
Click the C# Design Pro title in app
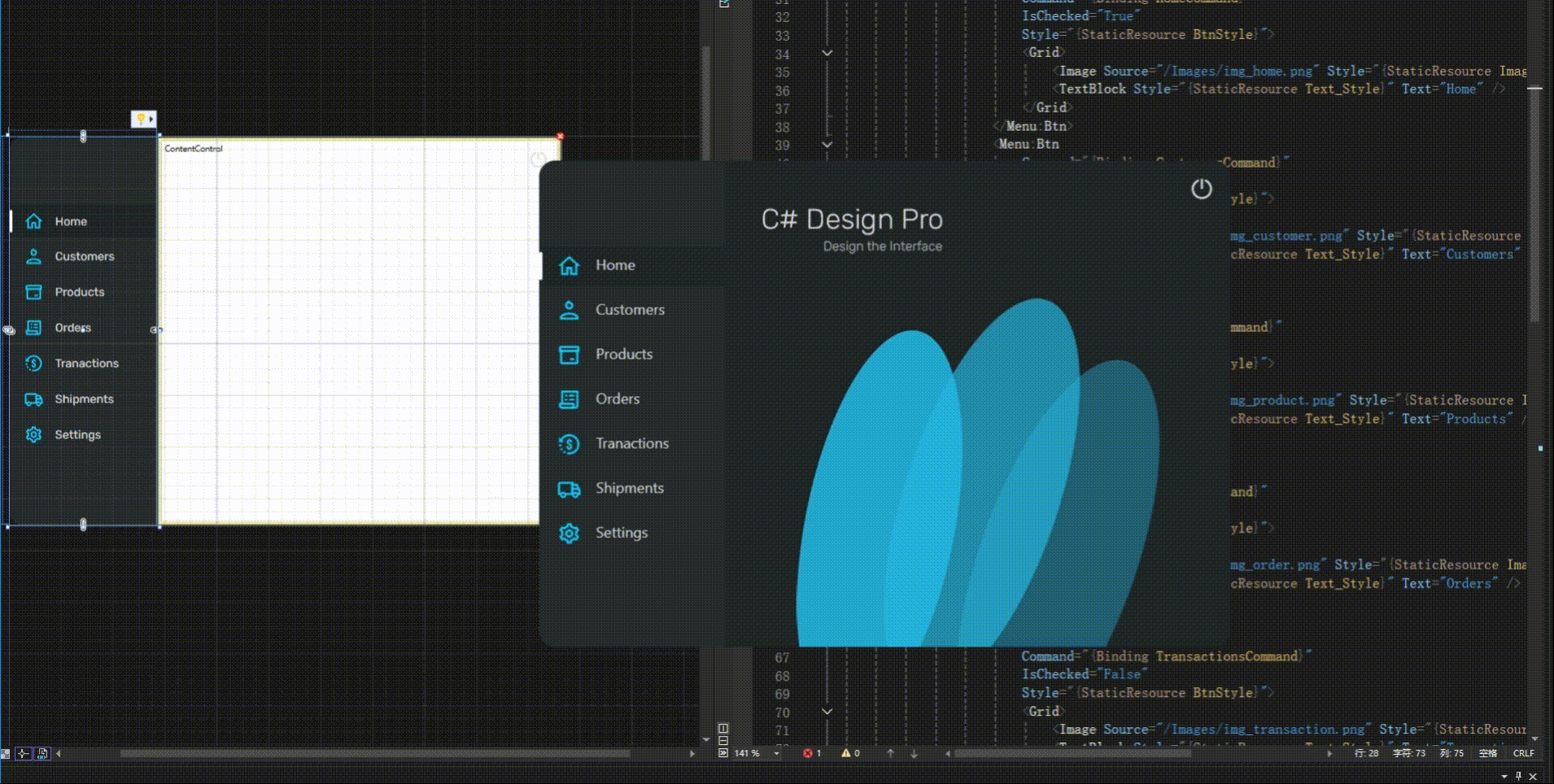(852, 220)
